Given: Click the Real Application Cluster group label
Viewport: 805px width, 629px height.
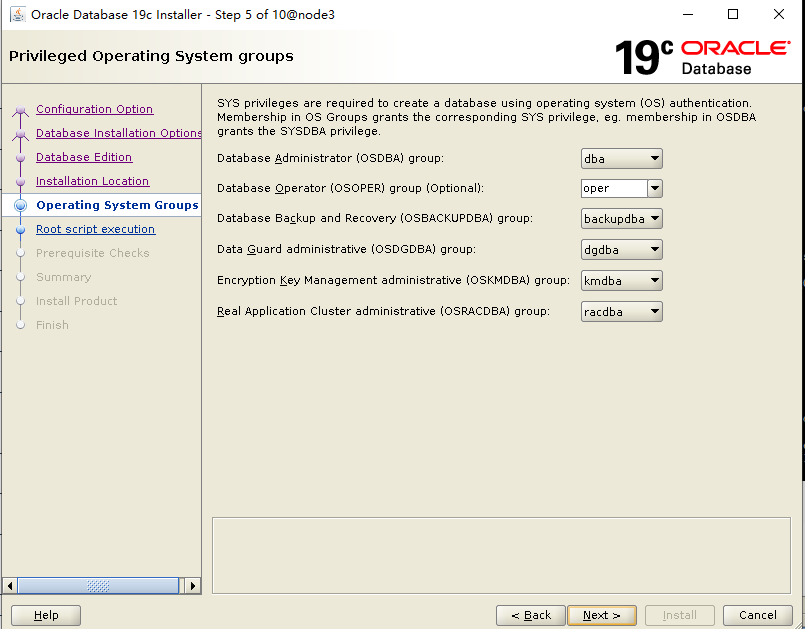Looking at the screenshot, I should (383, 311).
